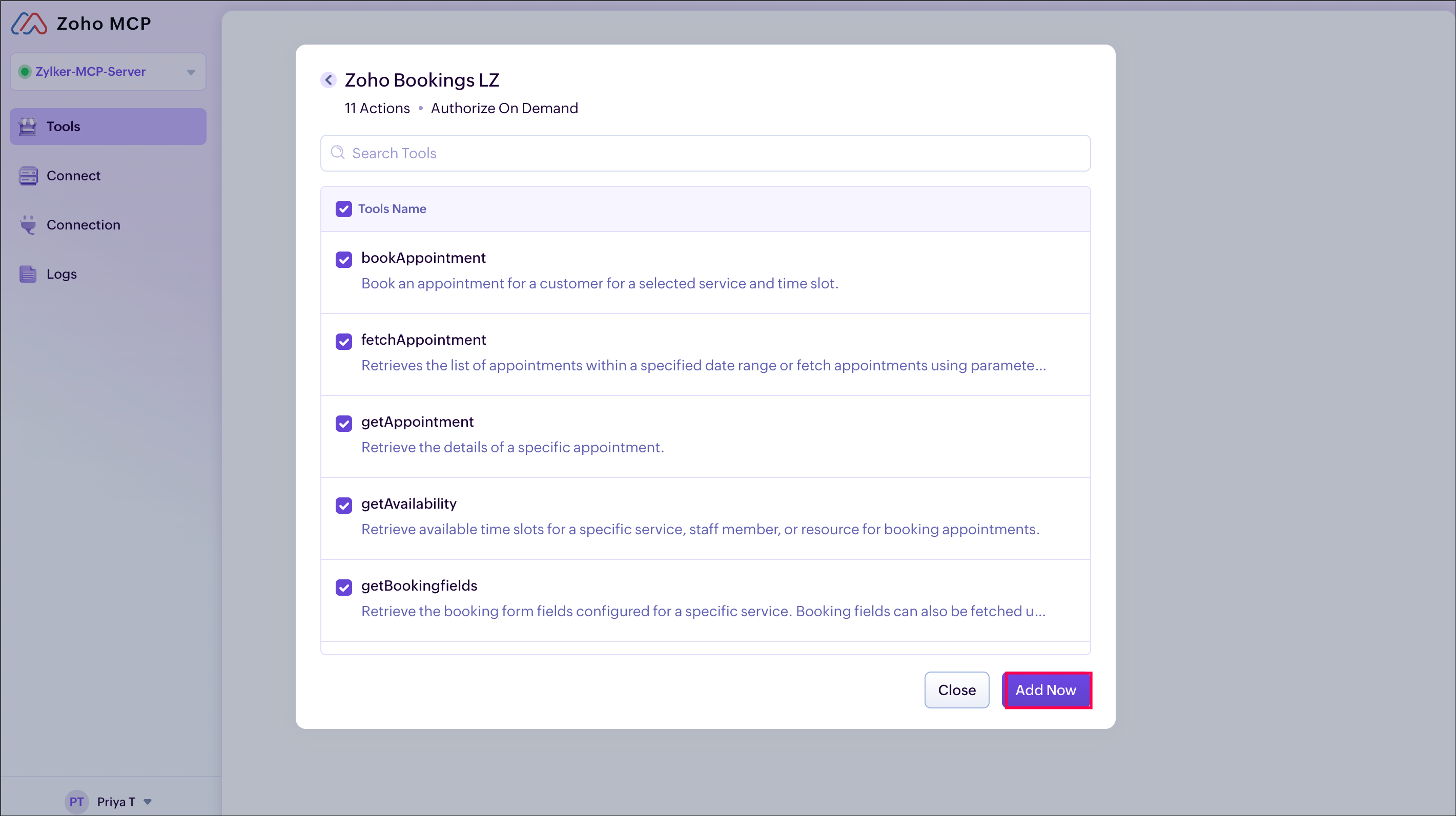
Task: Uncheck the bookAppointment checkbox
Action: click(344, 259)
